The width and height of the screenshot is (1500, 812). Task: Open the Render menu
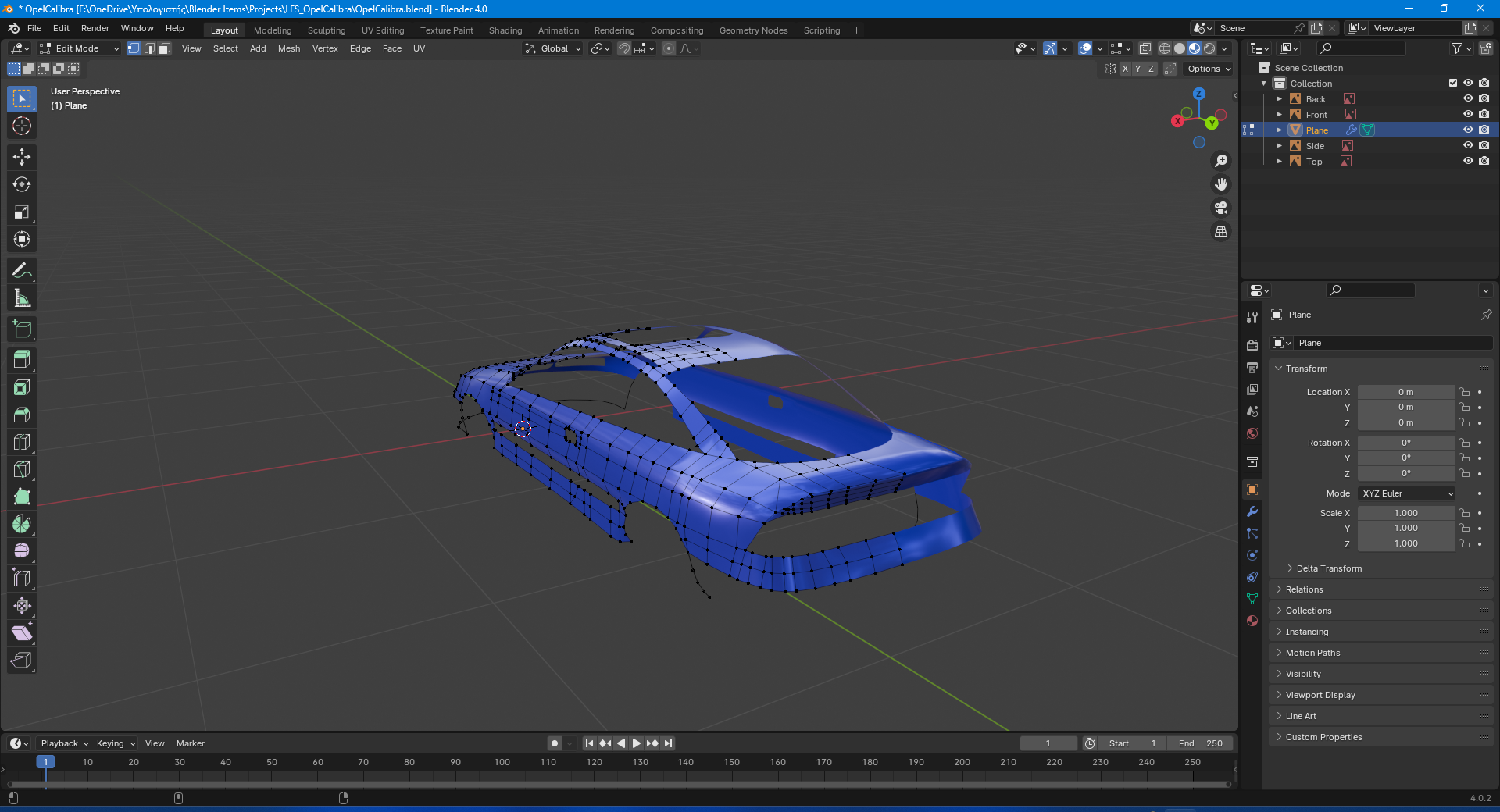point(95,28)
